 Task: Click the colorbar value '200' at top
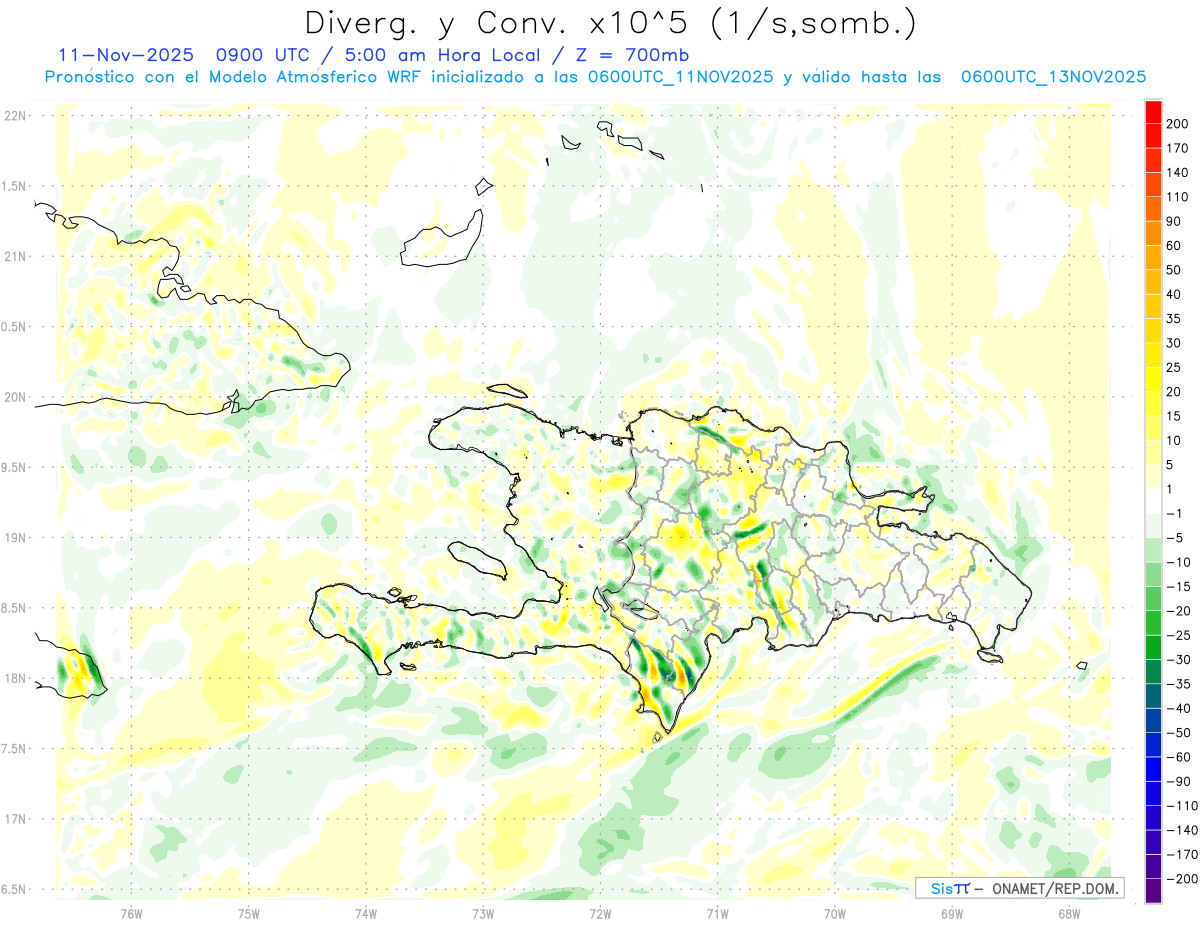click(1178, 124)
